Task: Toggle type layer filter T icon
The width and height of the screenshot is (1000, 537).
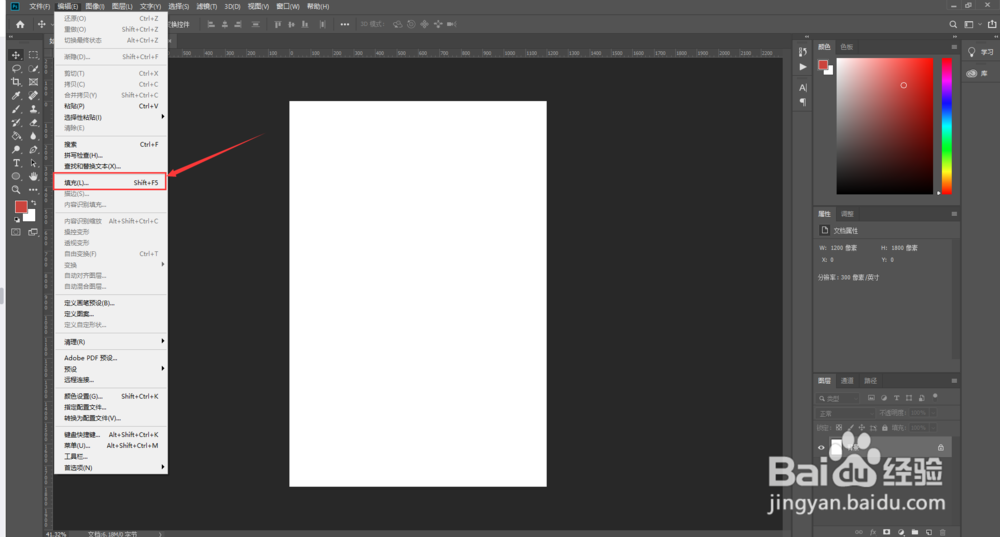Action: tap(896, 398)
